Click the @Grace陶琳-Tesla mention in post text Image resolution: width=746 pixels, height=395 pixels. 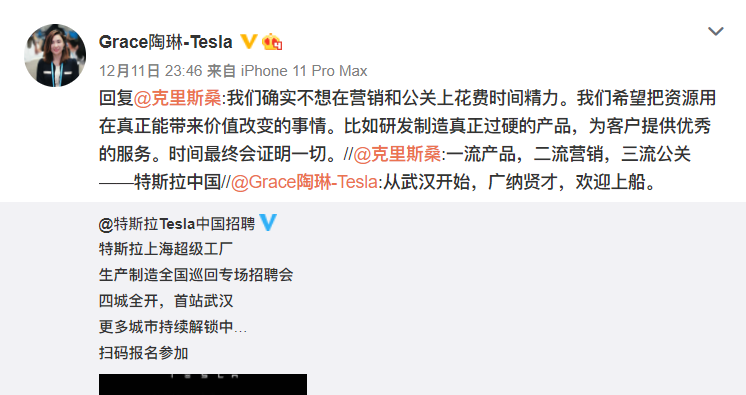coord(304,182)
